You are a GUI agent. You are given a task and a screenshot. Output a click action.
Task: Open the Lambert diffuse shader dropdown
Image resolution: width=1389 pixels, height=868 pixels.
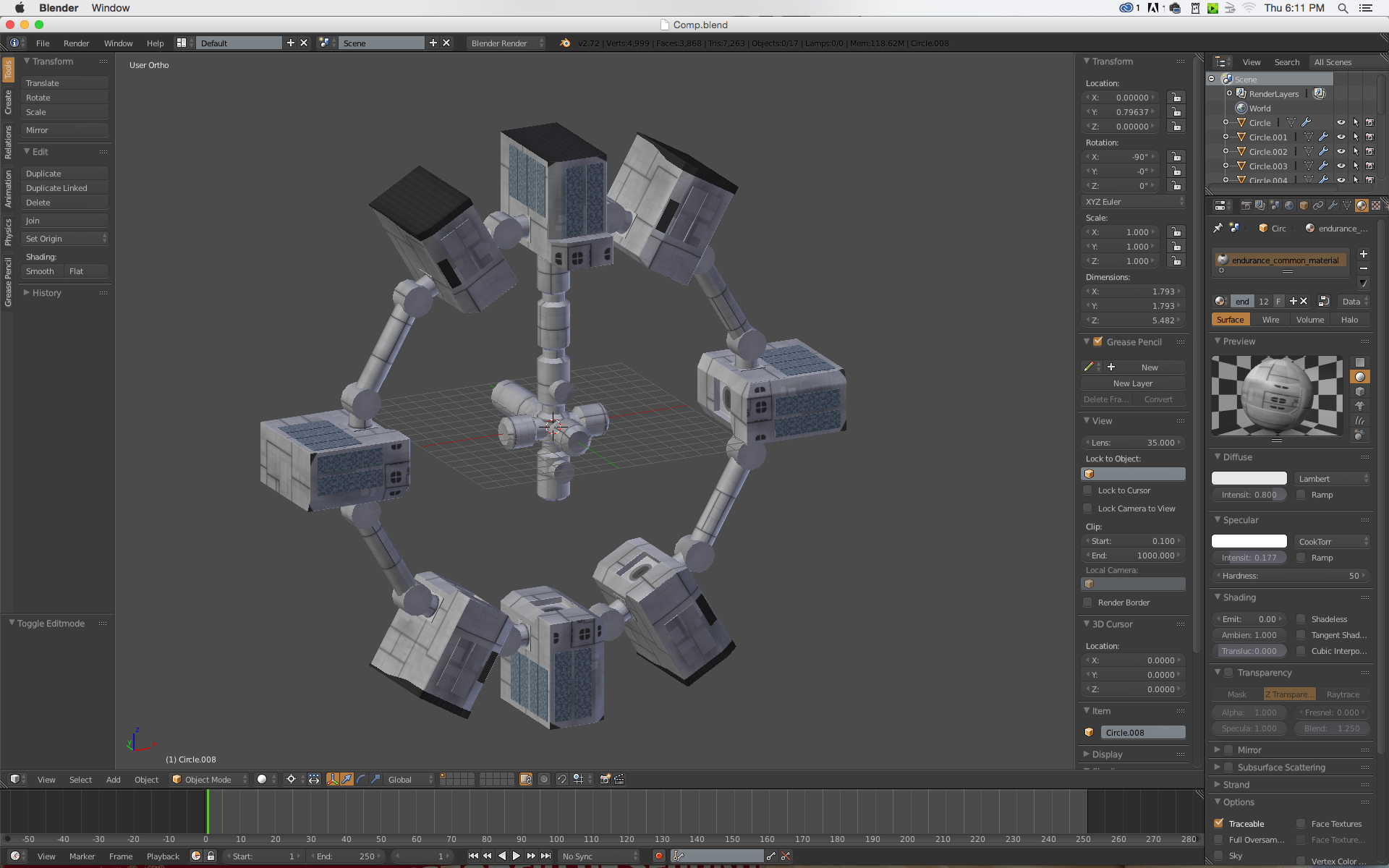click(x=1333, y=479)
